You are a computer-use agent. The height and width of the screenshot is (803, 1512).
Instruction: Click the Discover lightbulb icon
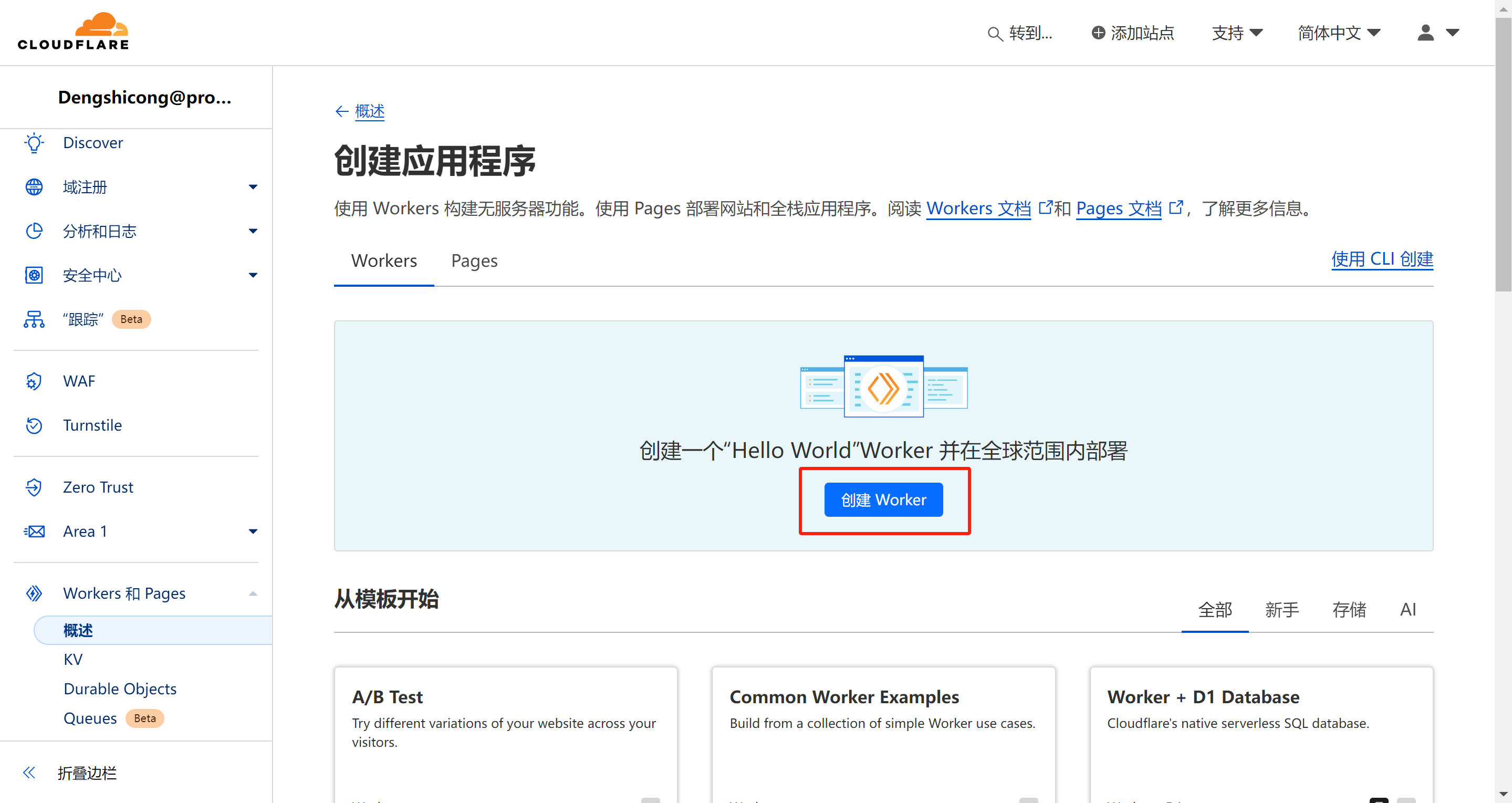point(34,143)
